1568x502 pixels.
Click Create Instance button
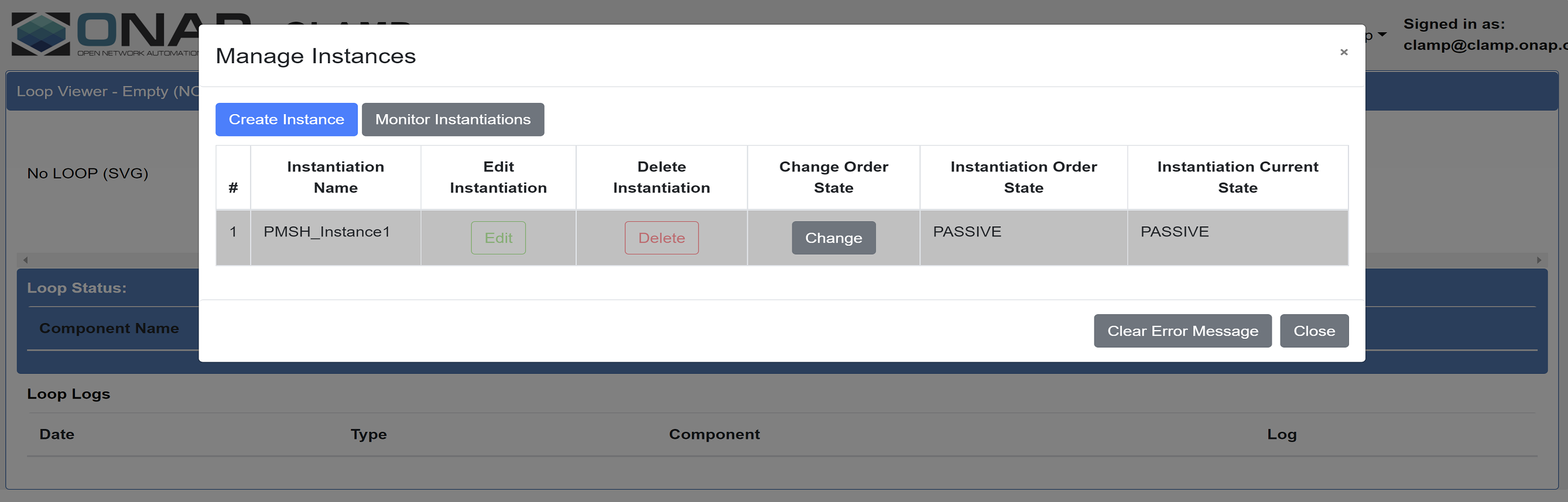(286, 119)
